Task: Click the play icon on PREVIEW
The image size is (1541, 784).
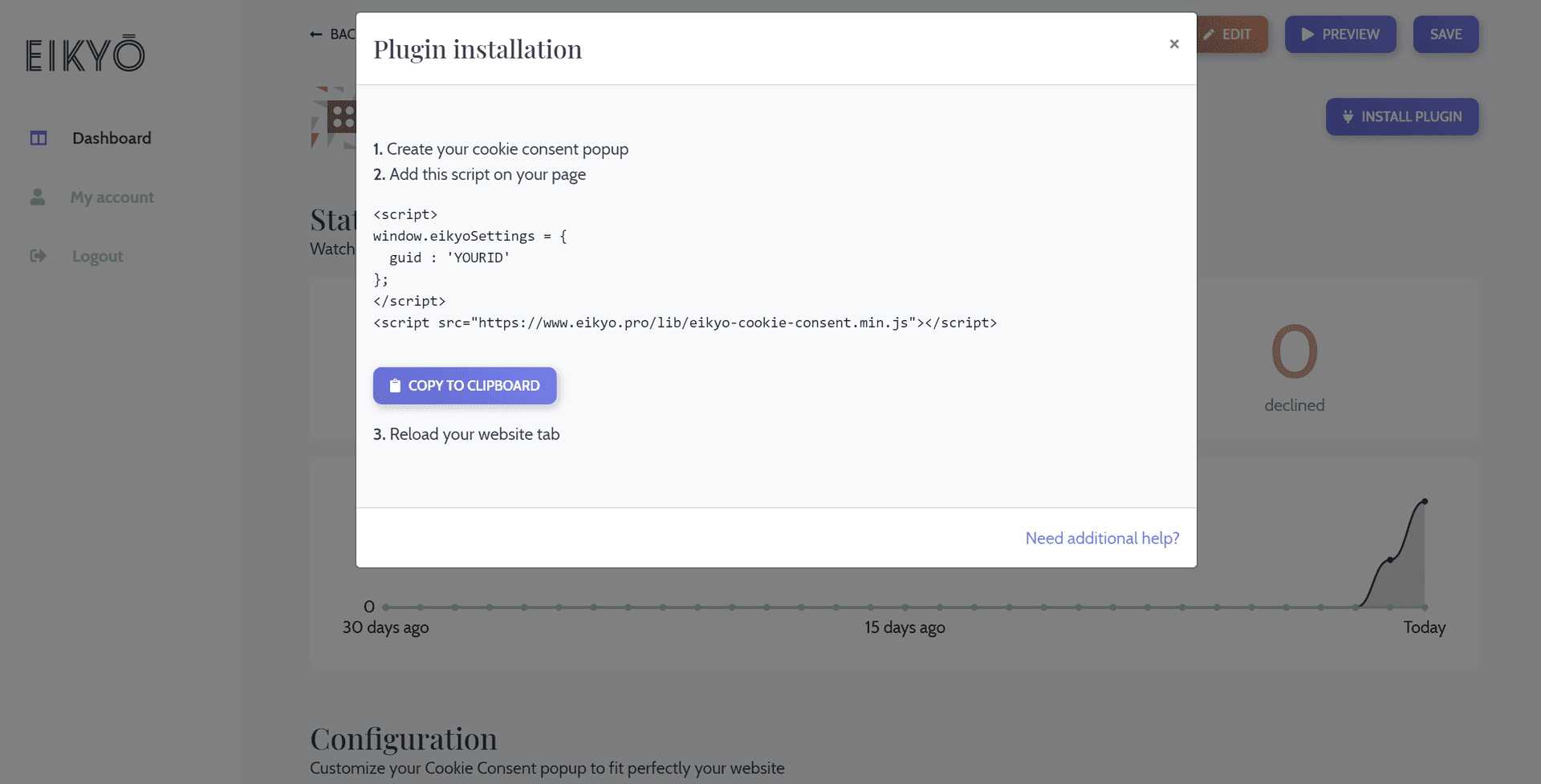Action: pyautogui.click(x=1307, y=35)
